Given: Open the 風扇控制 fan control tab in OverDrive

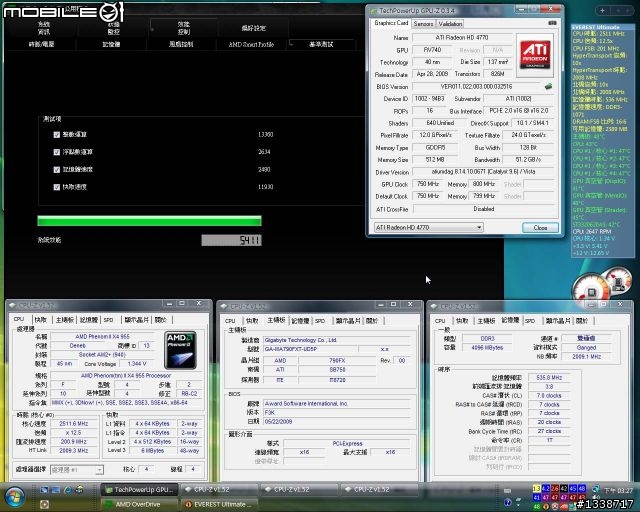Looking at the screenshot, I should [181, 44].
